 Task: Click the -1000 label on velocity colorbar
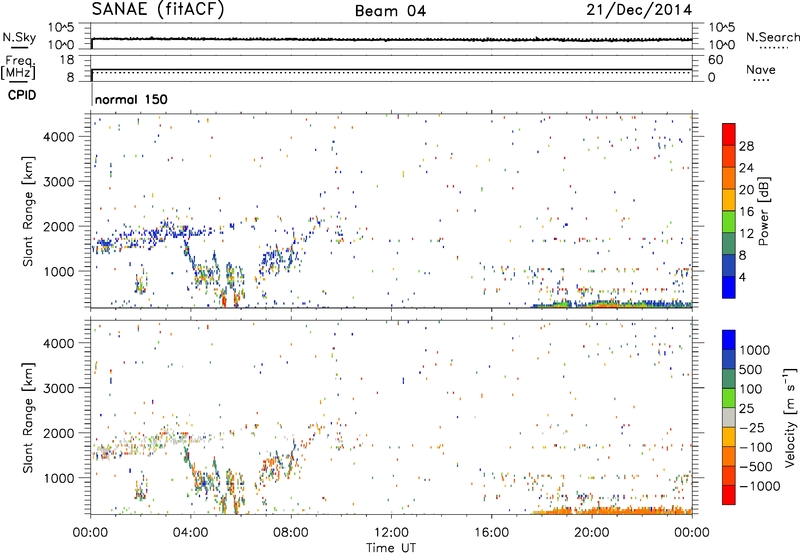[759, 486]
